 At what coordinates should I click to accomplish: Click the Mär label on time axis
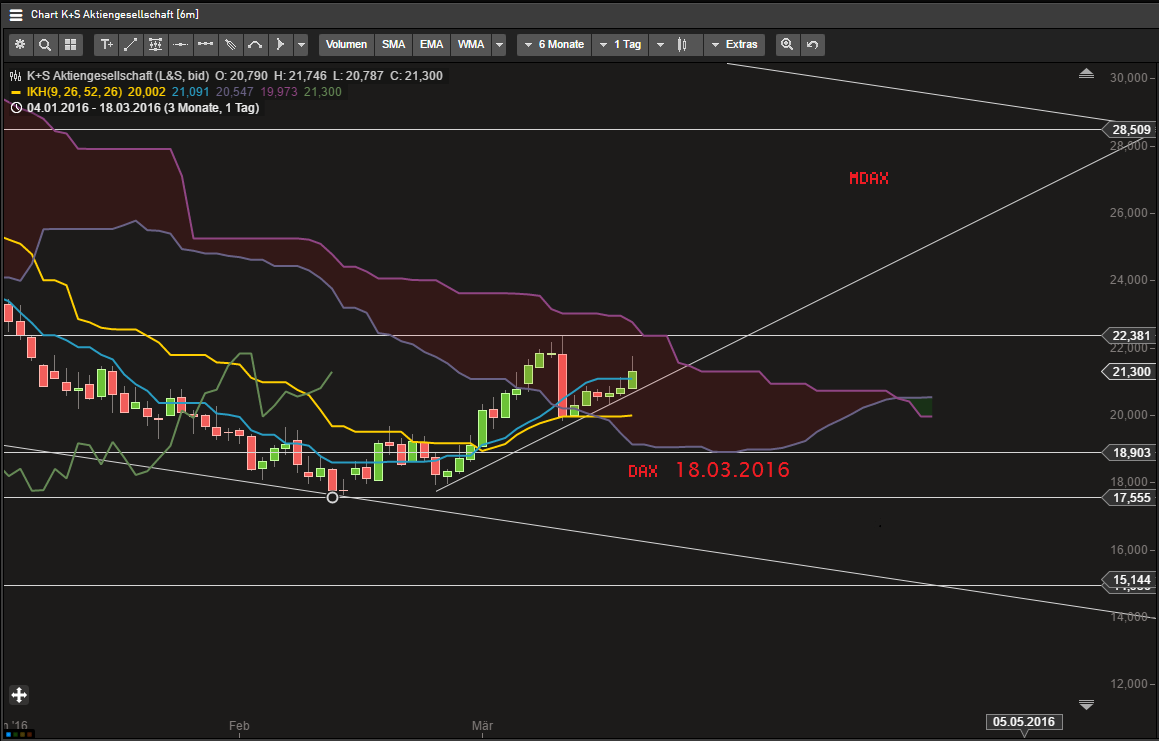click(x=482, y=725)
